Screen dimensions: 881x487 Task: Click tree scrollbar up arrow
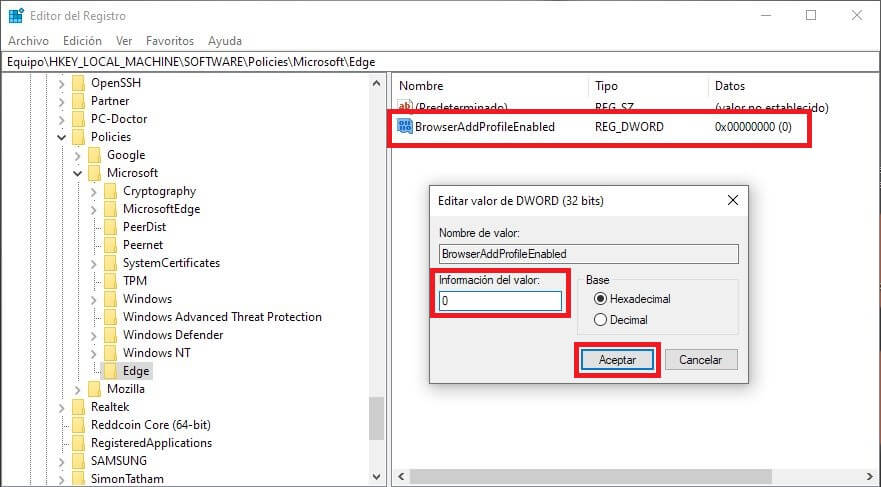tap(376, 83)
